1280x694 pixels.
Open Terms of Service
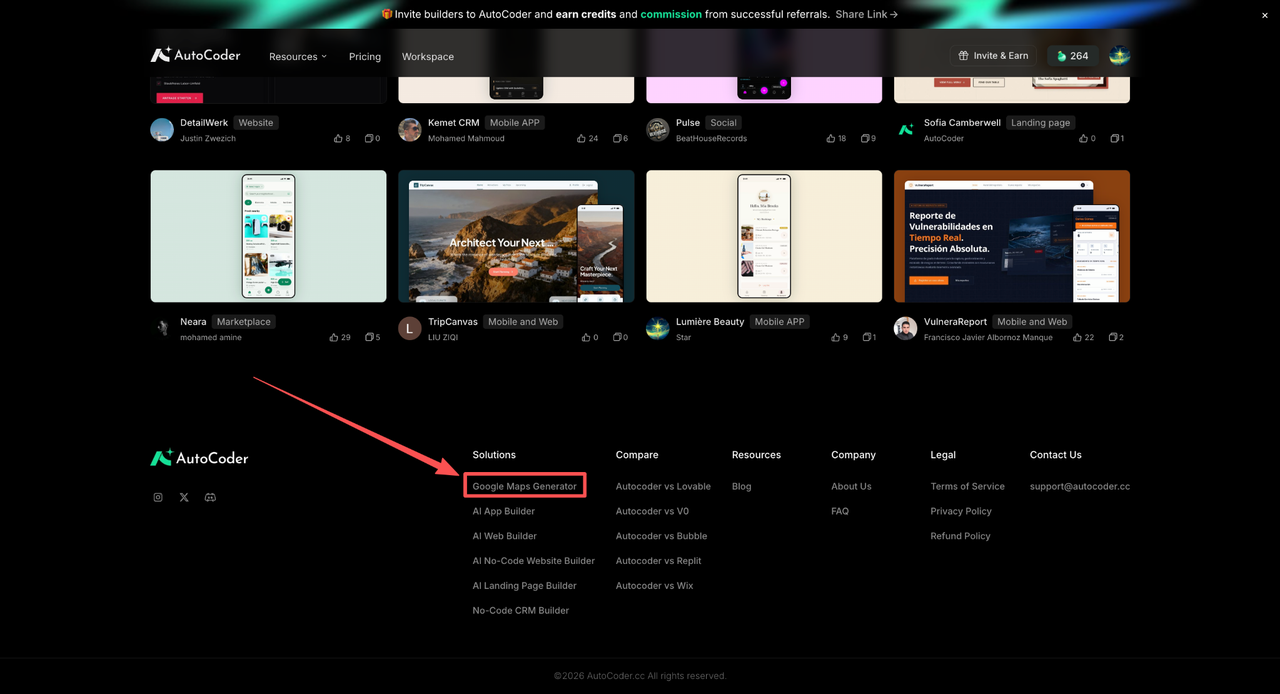[x=968, y=486]
